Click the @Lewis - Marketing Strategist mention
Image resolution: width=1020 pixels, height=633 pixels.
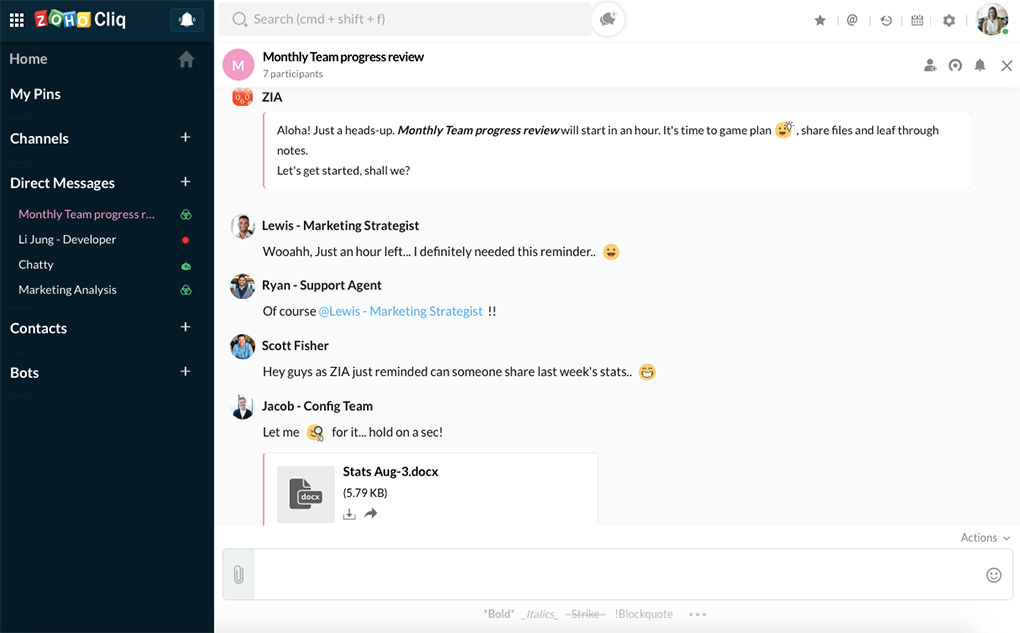tap(400, 312)
